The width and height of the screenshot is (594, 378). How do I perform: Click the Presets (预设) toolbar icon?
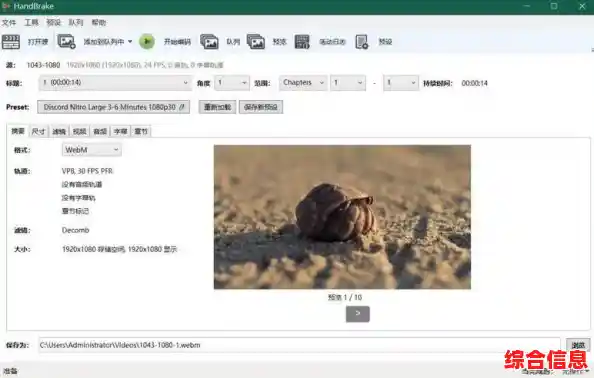tap(361, 42)
